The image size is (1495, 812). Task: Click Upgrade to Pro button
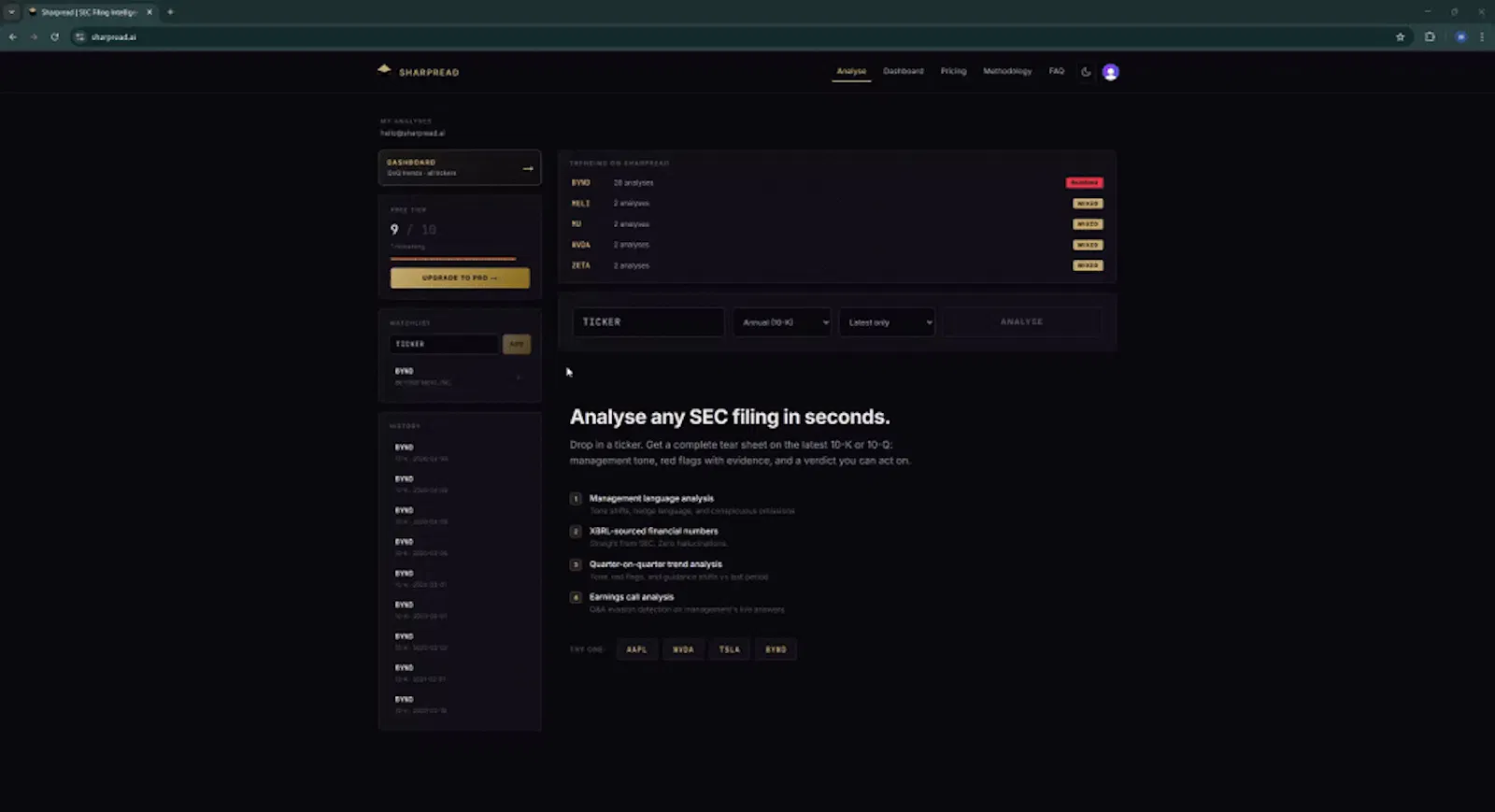[460, 278]
